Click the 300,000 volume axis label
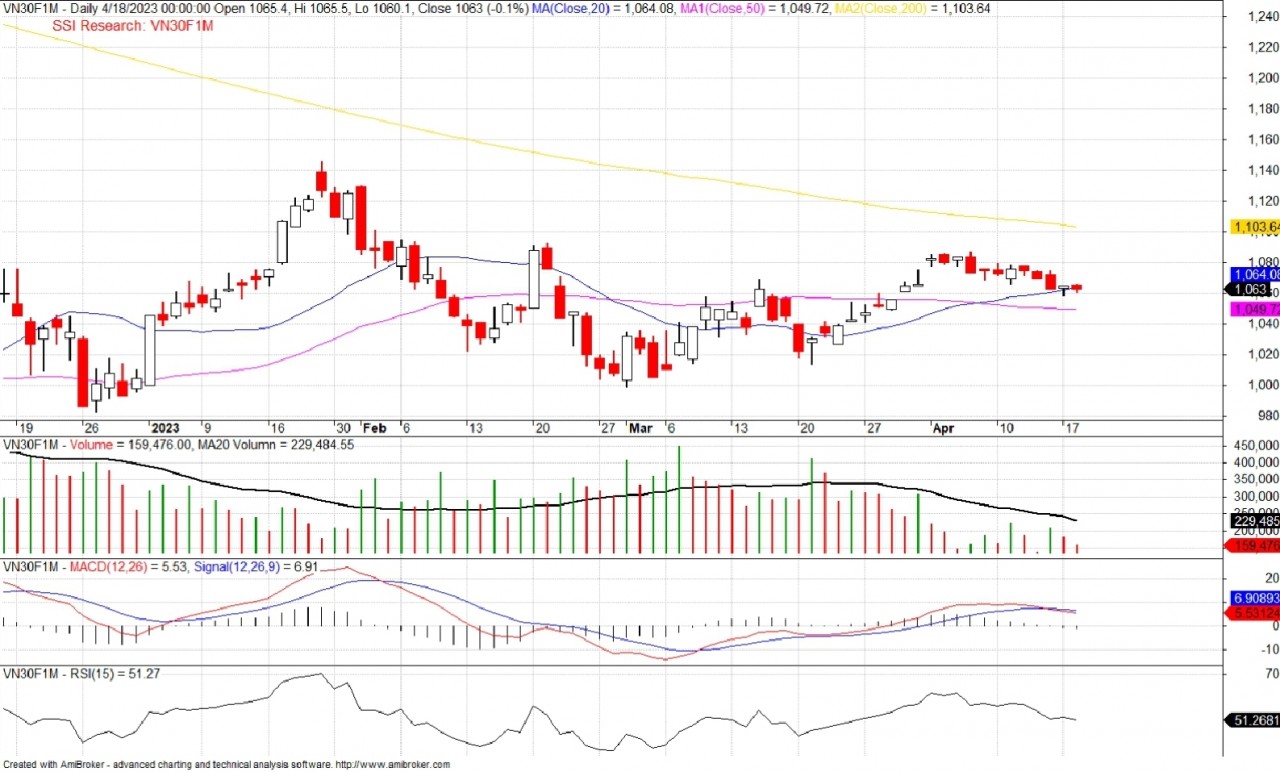 (x=1257, y=496)
